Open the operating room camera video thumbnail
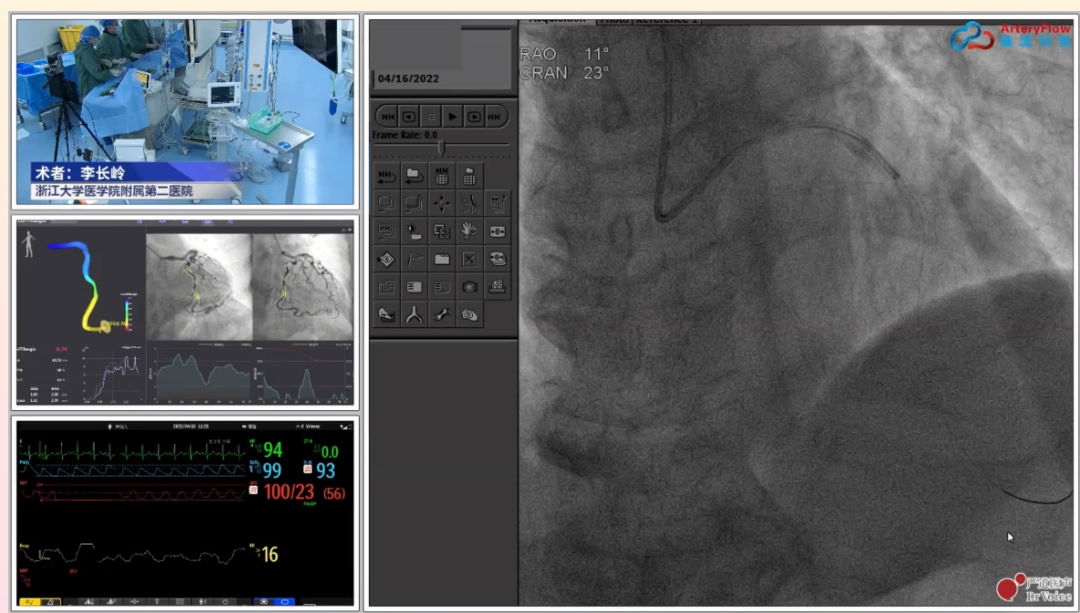Screen dimensions: 1080x613 click(x=185, y=108)
